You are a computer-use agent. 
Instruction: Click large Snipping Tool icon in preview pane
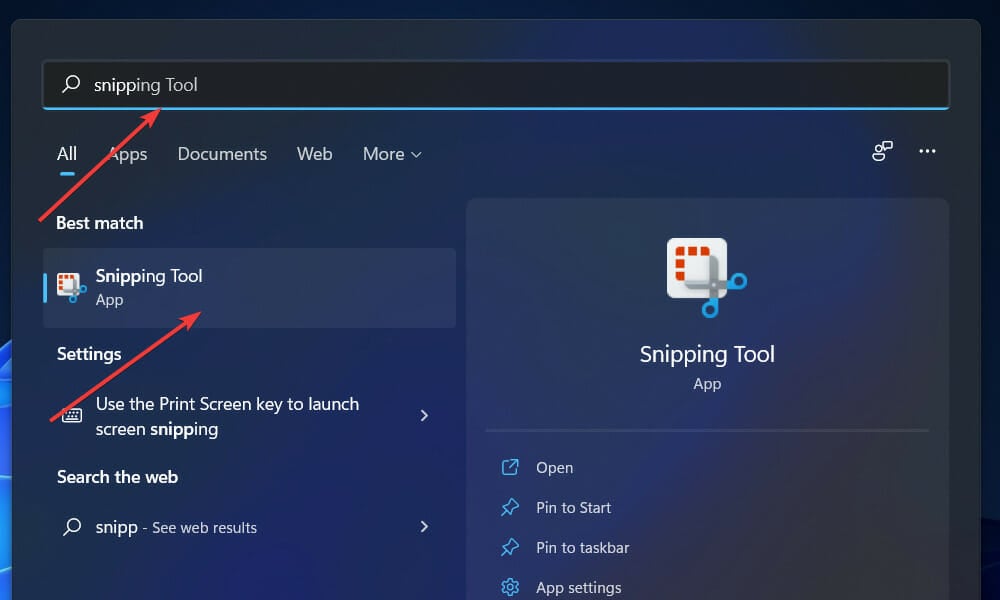point(707,277)
